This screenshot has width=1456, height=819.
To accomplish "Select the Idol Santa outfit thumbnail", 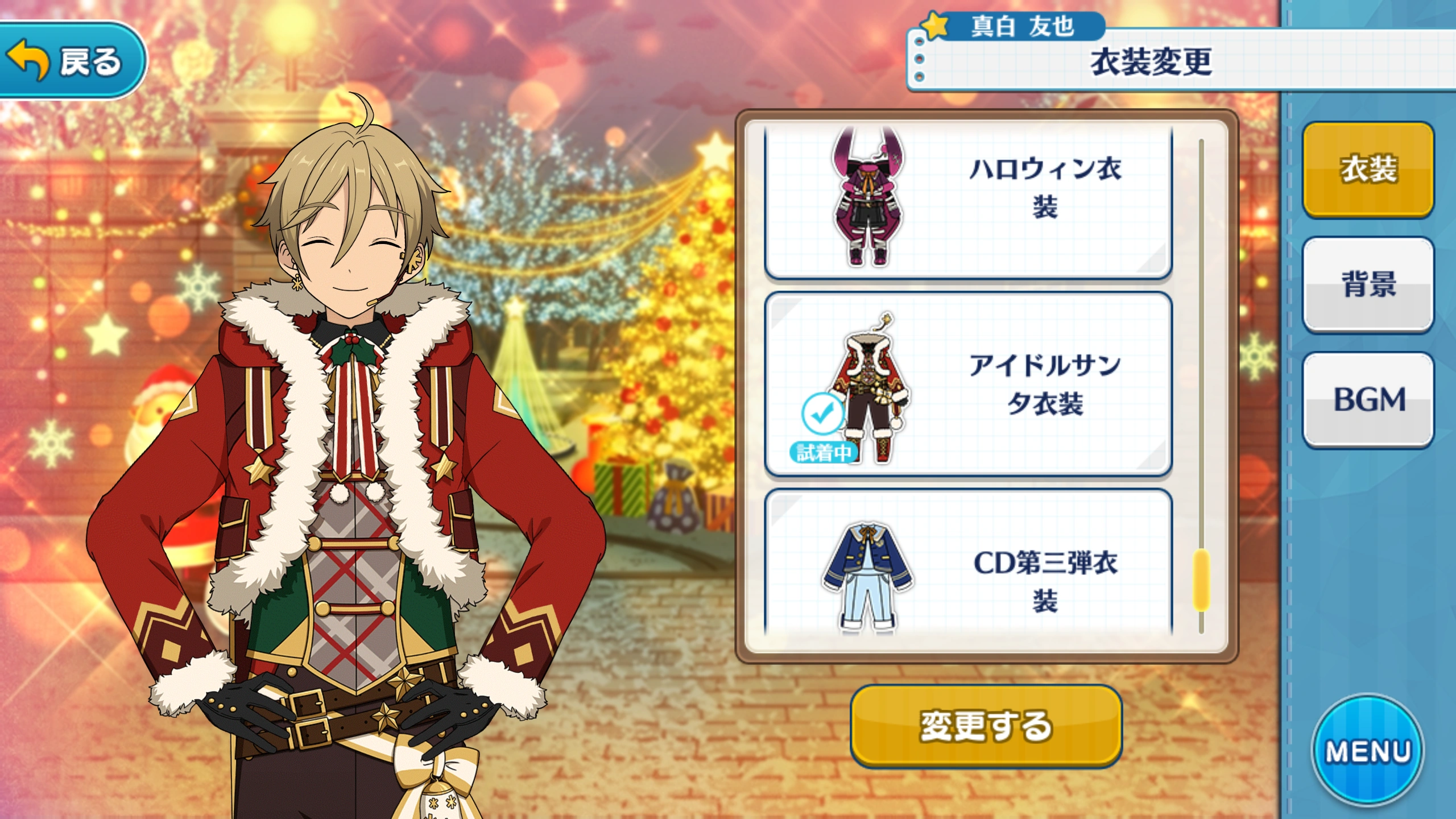I will 870,387.
